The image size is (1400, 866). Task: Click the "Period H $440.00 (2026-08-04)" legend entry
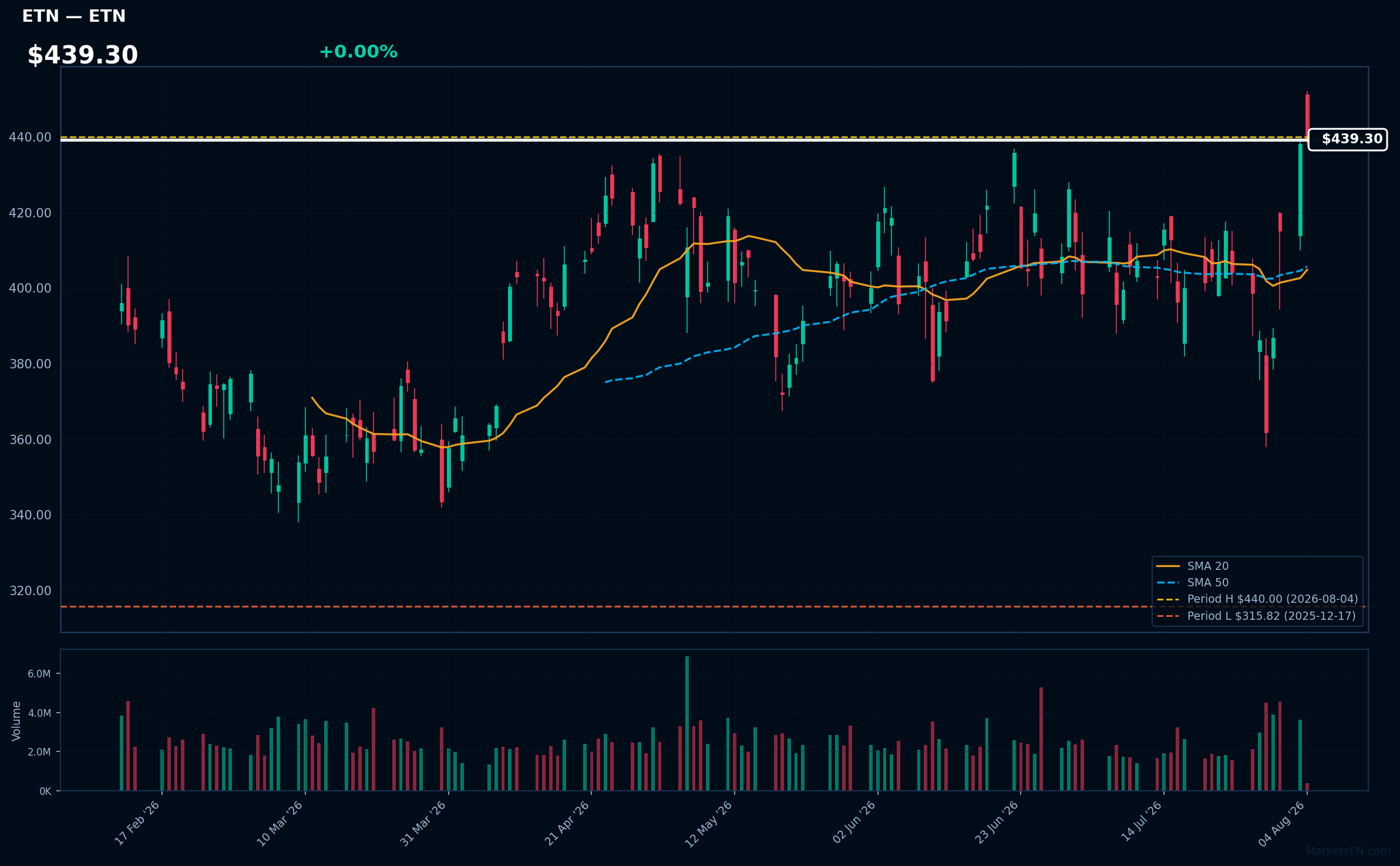click(x=1257, y=599)
